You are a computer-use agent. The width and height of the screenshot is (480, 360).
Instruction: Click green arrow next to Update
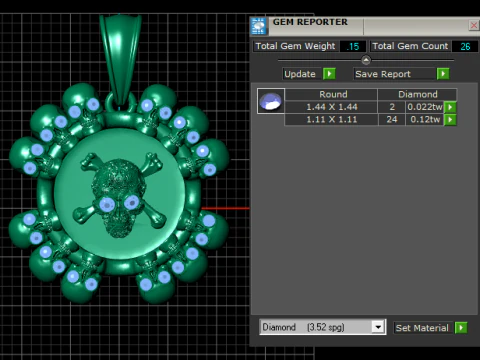329,74
